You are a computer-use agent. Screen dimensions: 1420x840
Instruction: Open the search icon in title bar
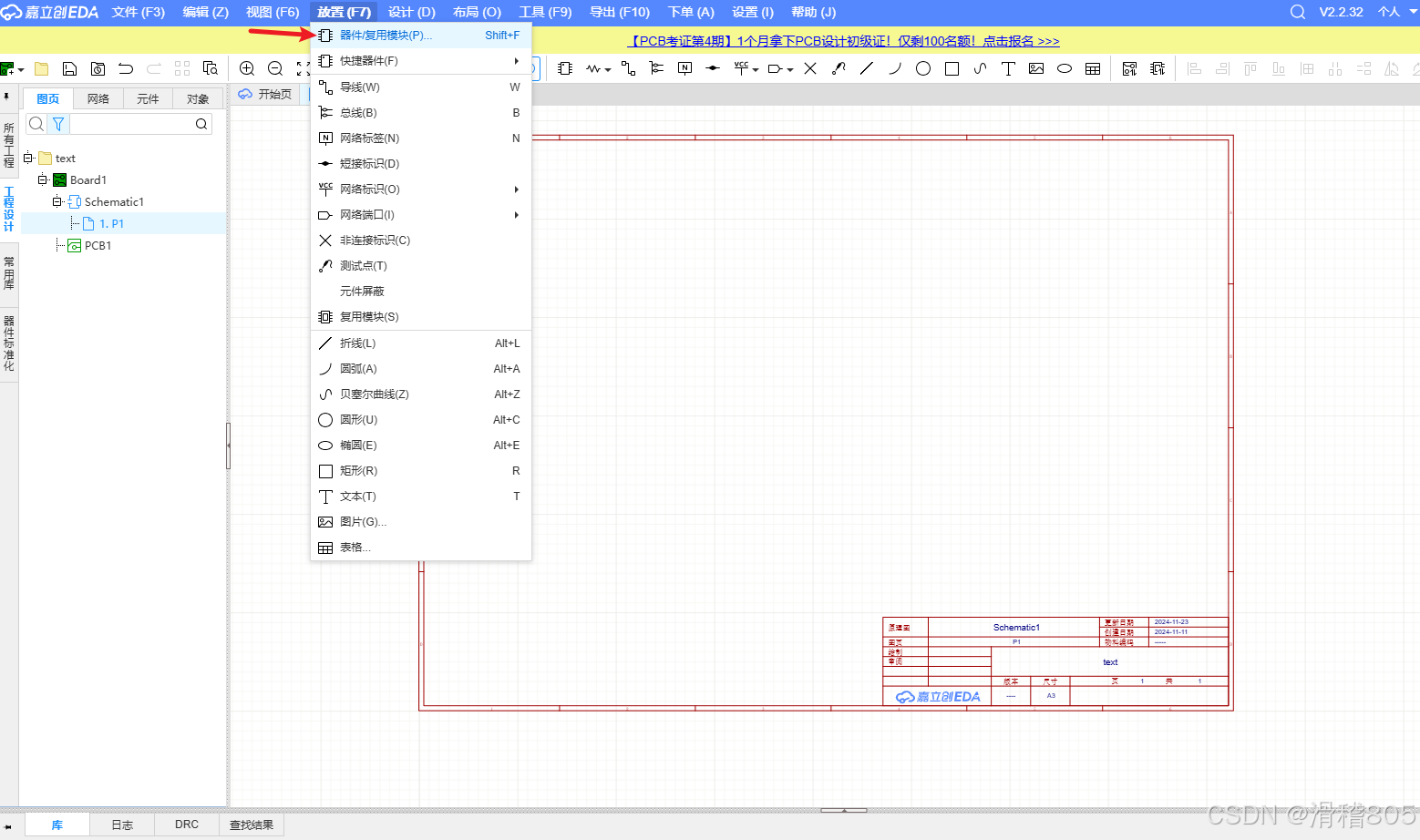(1298, 12)
